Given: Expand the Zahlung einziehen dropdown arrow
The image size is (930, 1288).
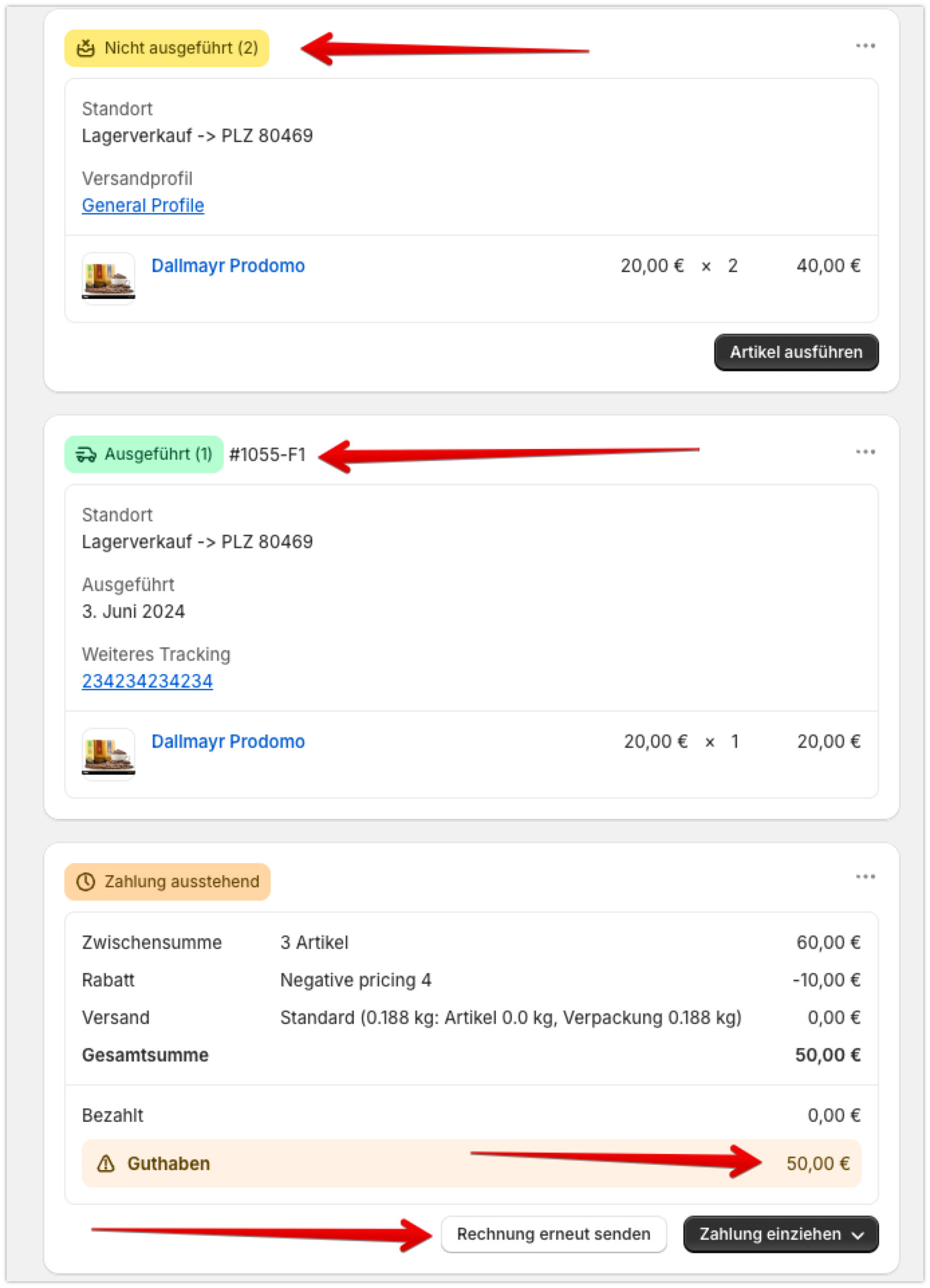Looking at the screenshot, I should [858, 1235].
